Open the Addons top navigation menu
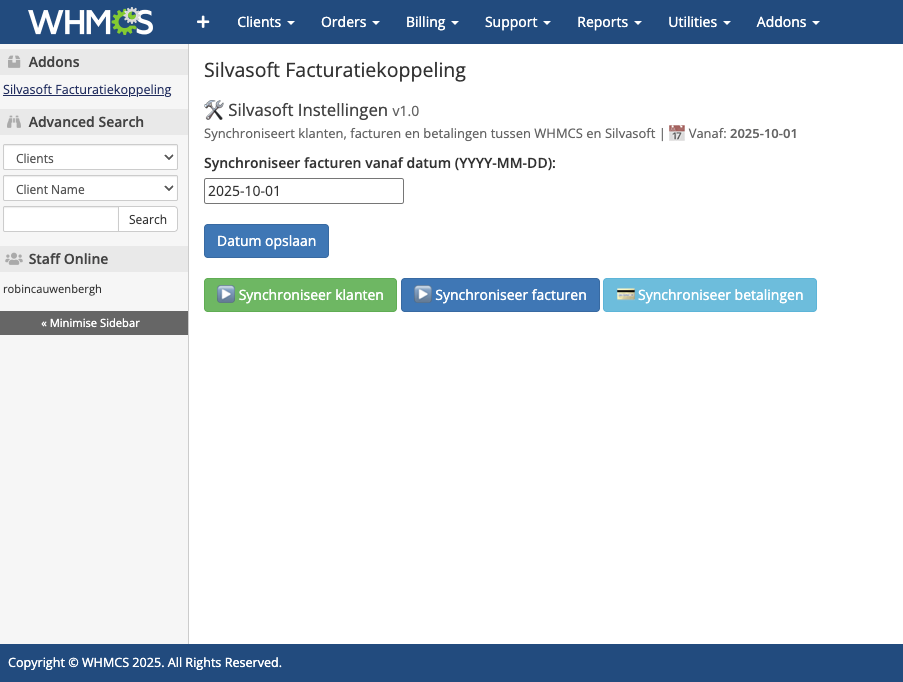This screenshot has height=682, width=903. 788,22
